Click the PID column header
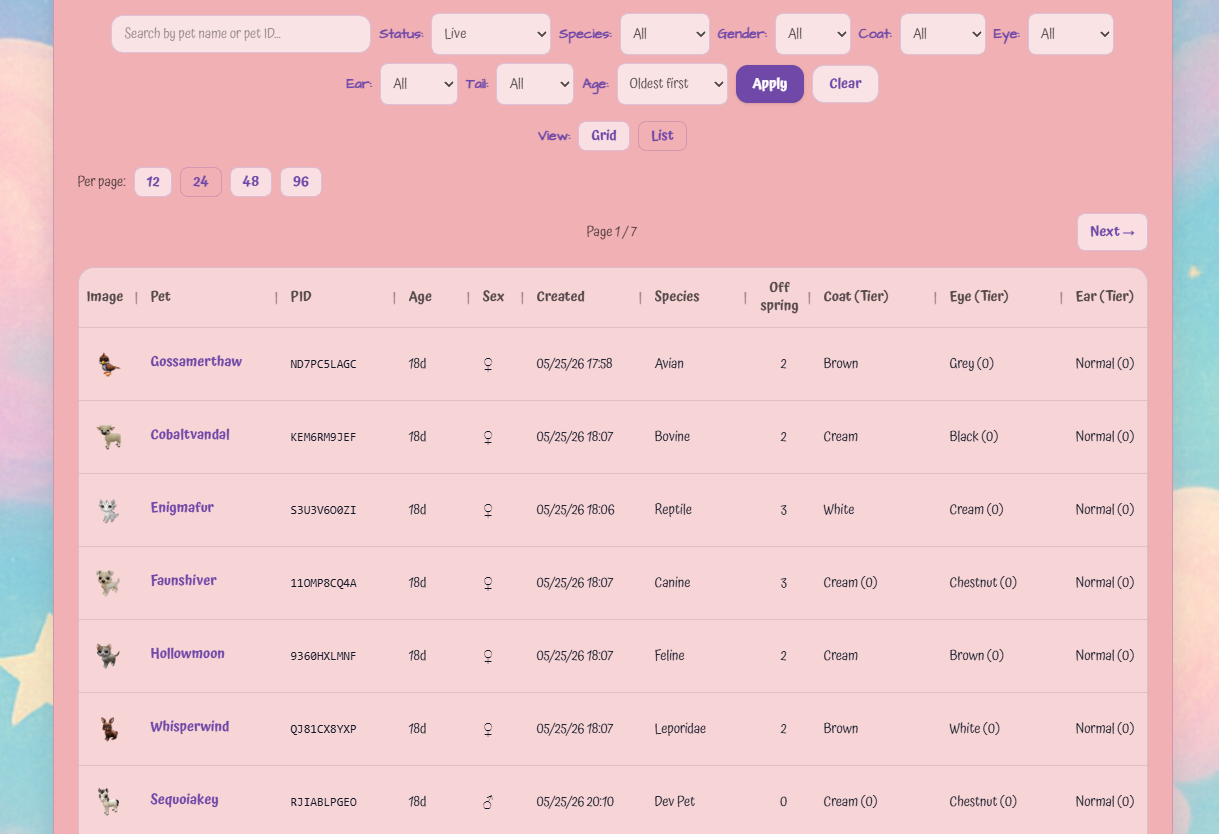Image resolution: width=1219 pixels, height=834 pixels. coord(301,297)
